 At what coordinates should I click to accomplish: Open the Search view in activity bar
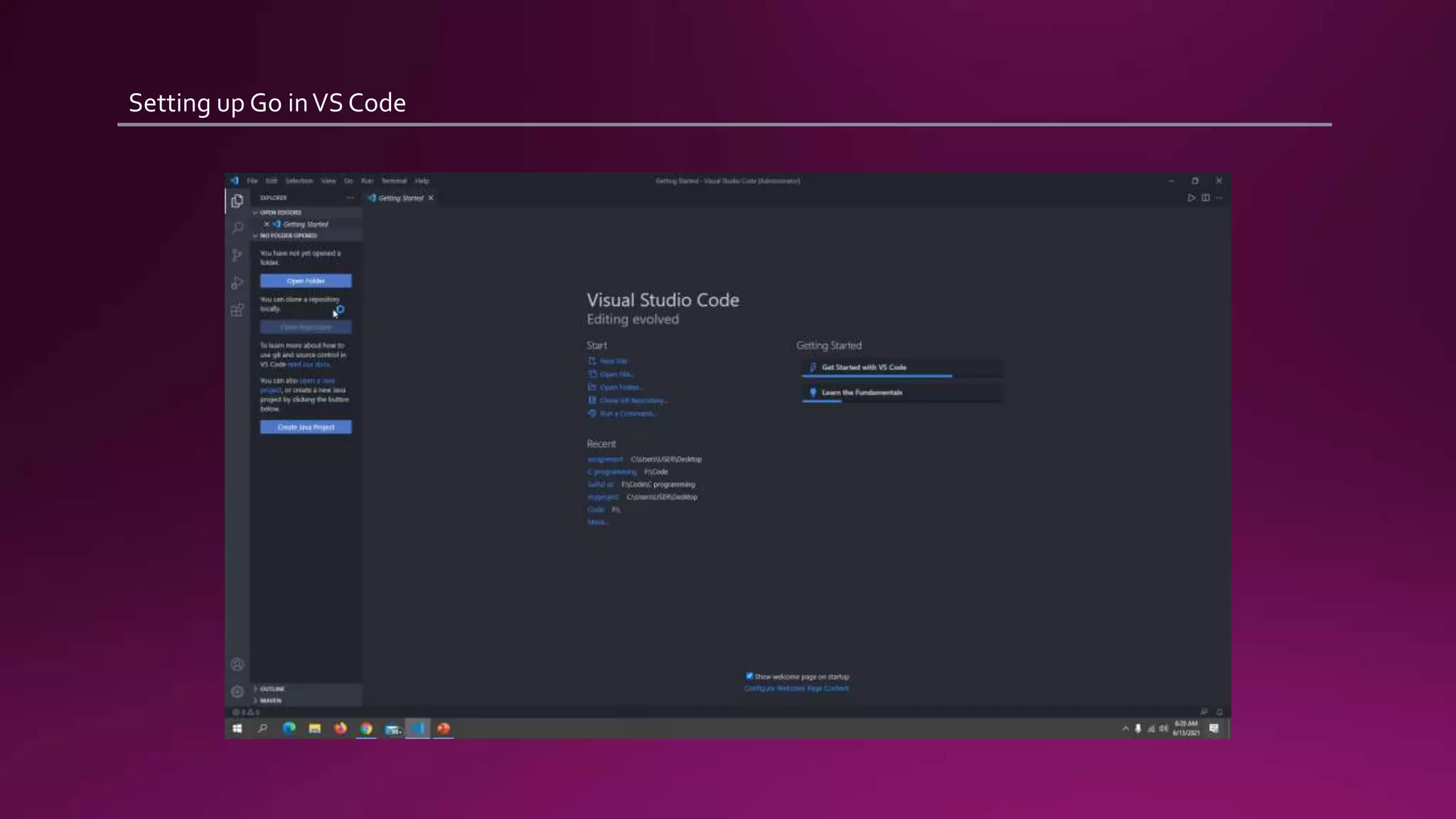(x=237, y=228)
